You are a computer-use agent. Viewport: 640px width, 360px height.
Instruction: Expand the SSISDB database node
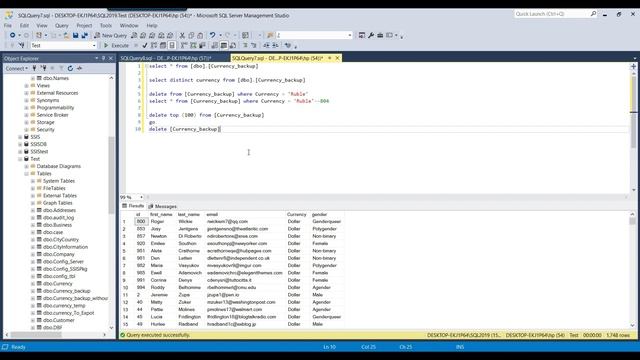point(20,144)
